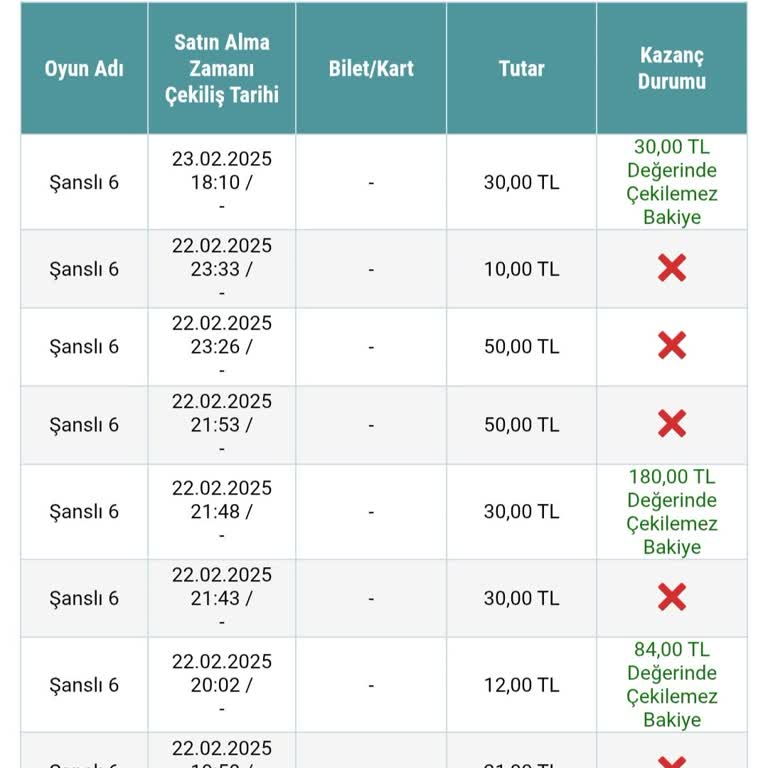Click the date 22.02.2025 21:48 cell

(x=222, y=511)
